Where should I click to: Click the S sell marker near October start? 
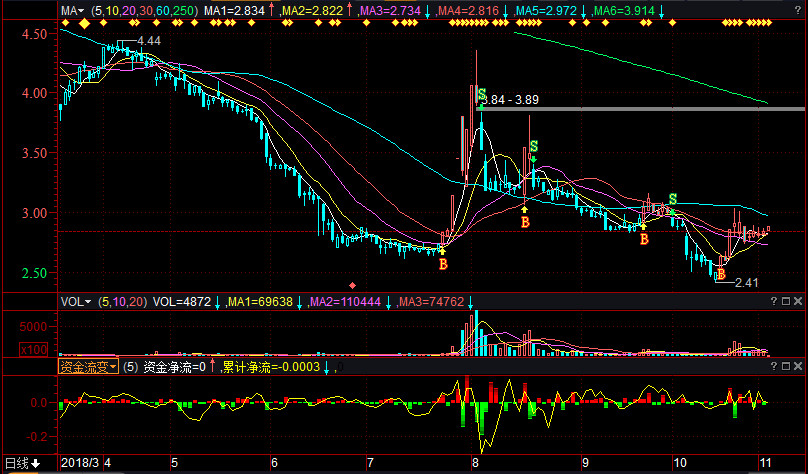point(672,199)
